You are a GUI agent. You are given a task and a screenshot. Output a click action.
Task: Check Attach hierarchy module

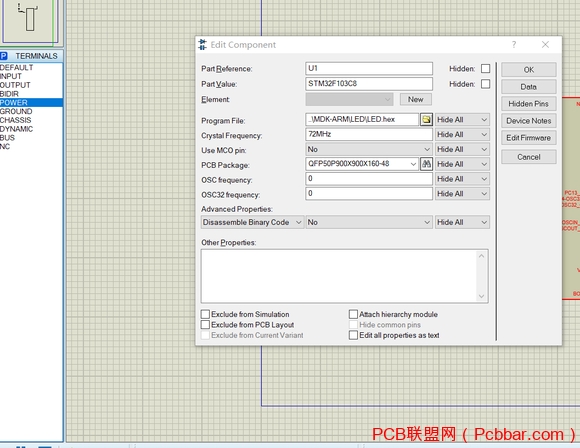click(353, 314)
